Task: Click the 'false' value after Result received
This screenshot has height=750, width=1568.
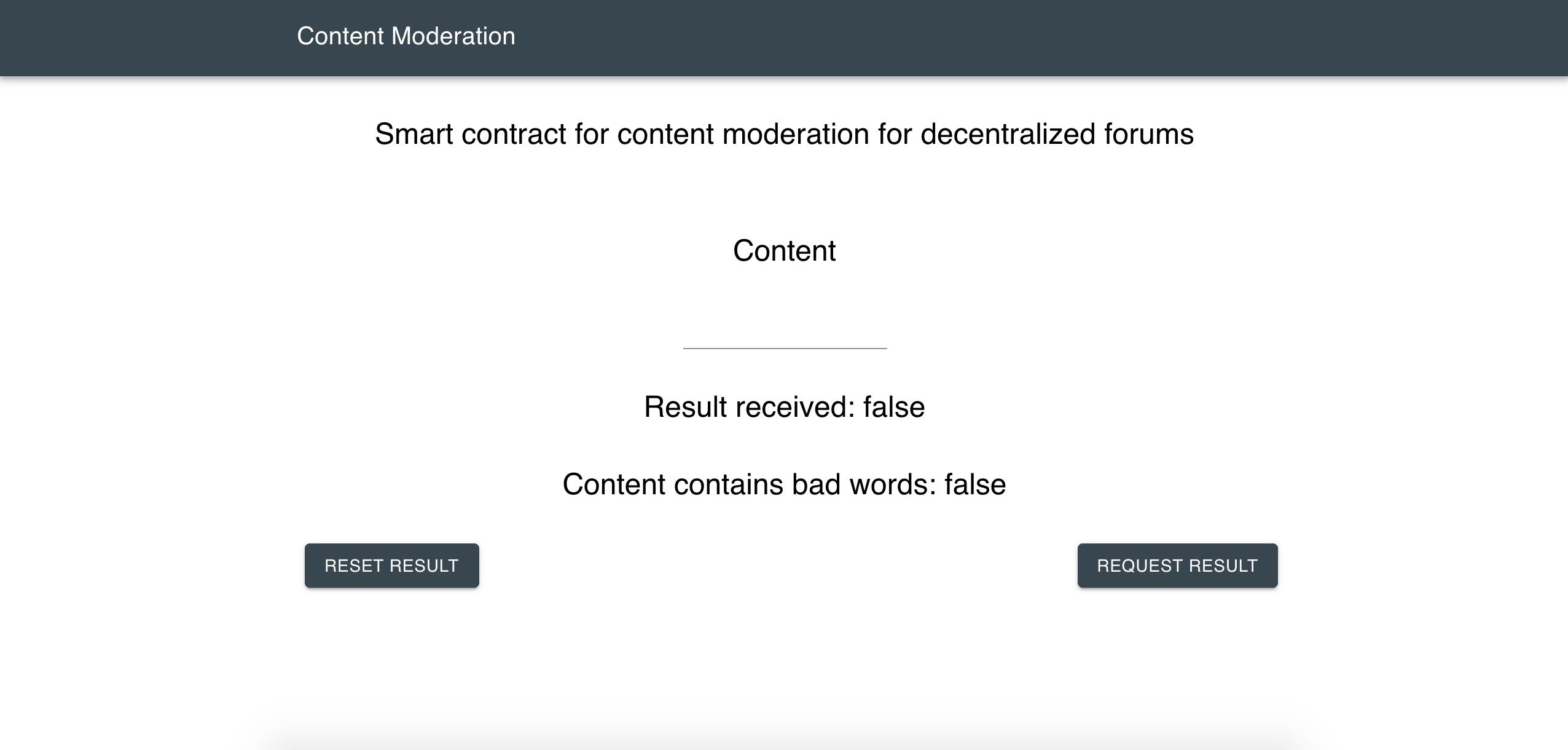Action: coord(894,407)
